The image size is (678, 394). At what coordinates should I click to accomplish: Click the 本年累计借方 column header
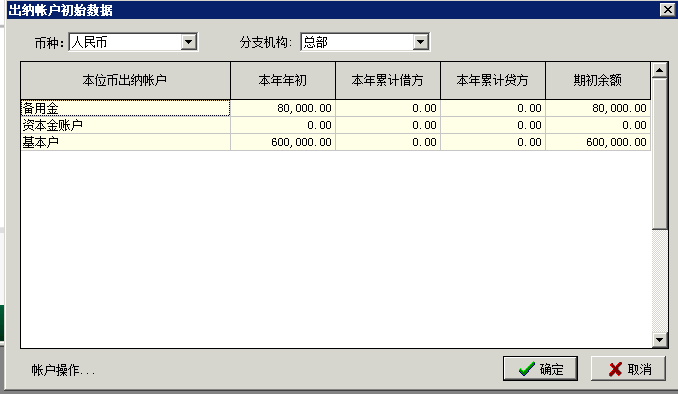click(x=388, y=80)
